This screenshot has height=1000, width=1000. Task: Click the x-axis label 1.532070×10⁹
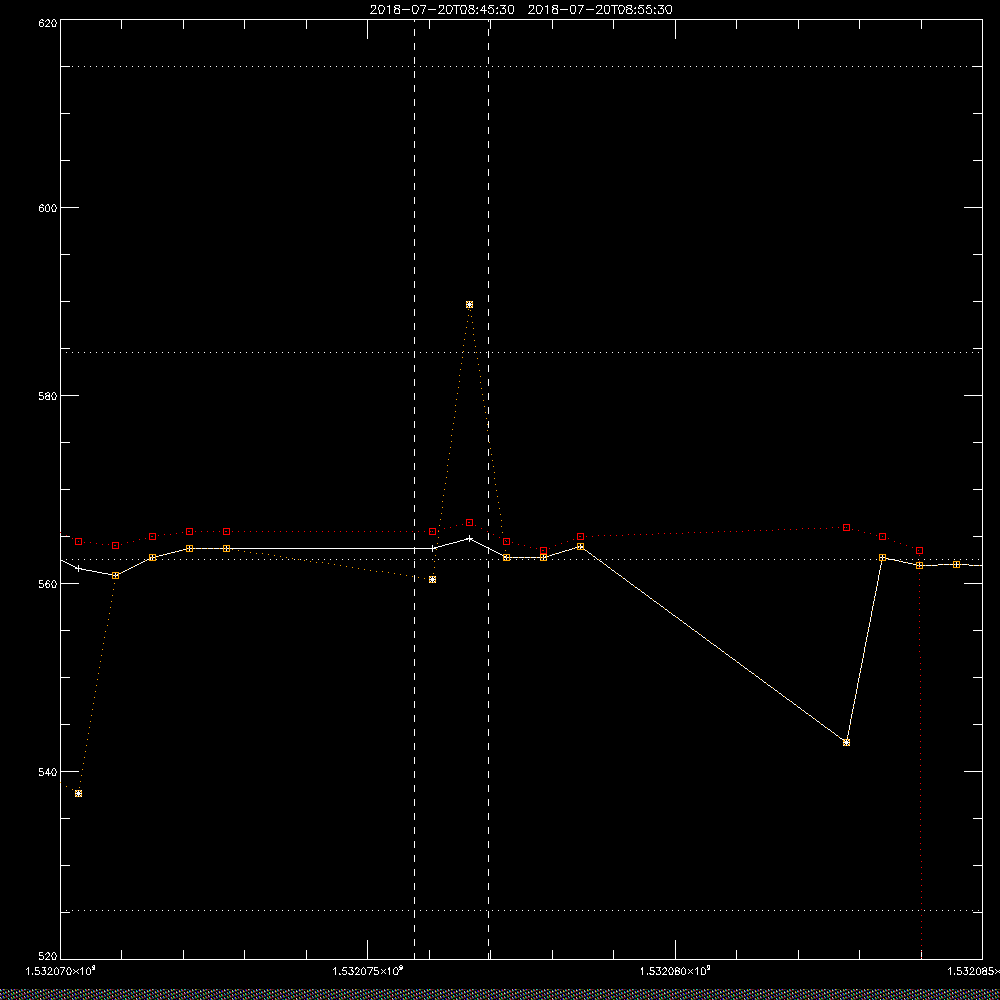(x=61, y=971)
